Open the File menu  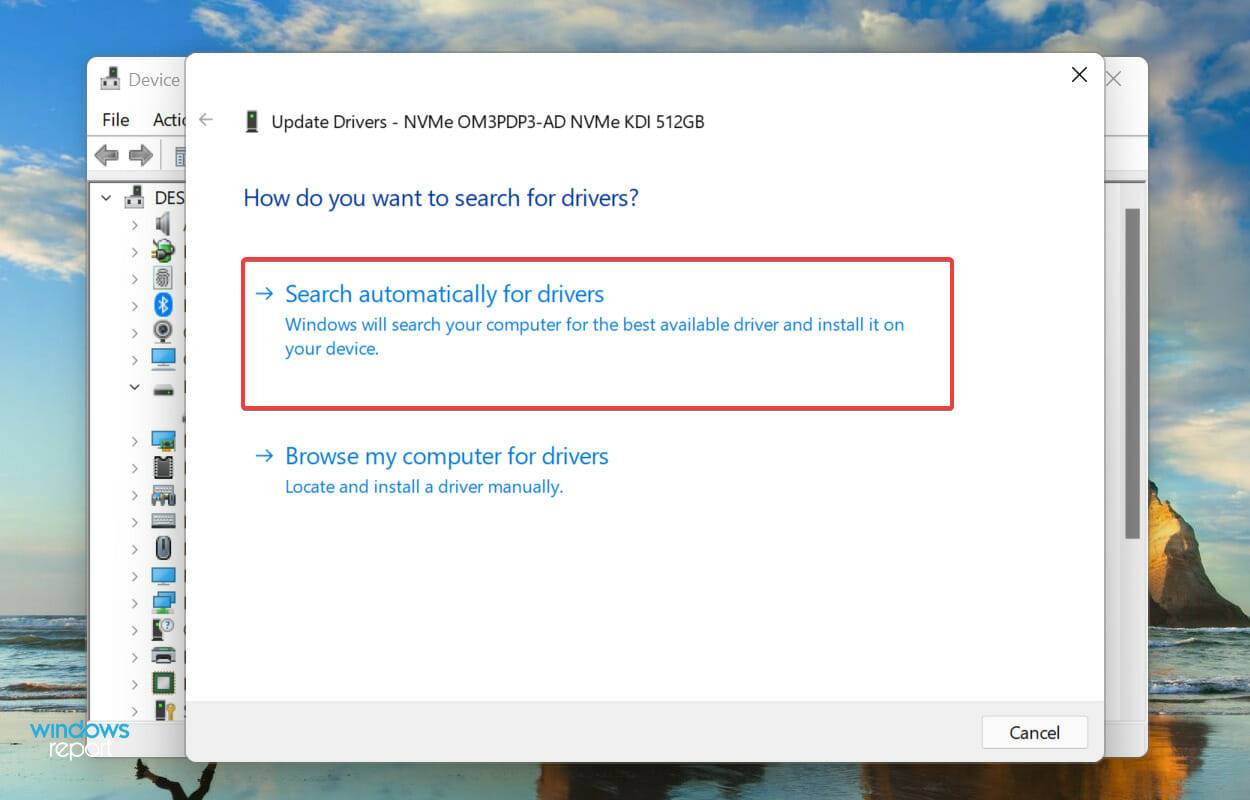coord(116,120)
